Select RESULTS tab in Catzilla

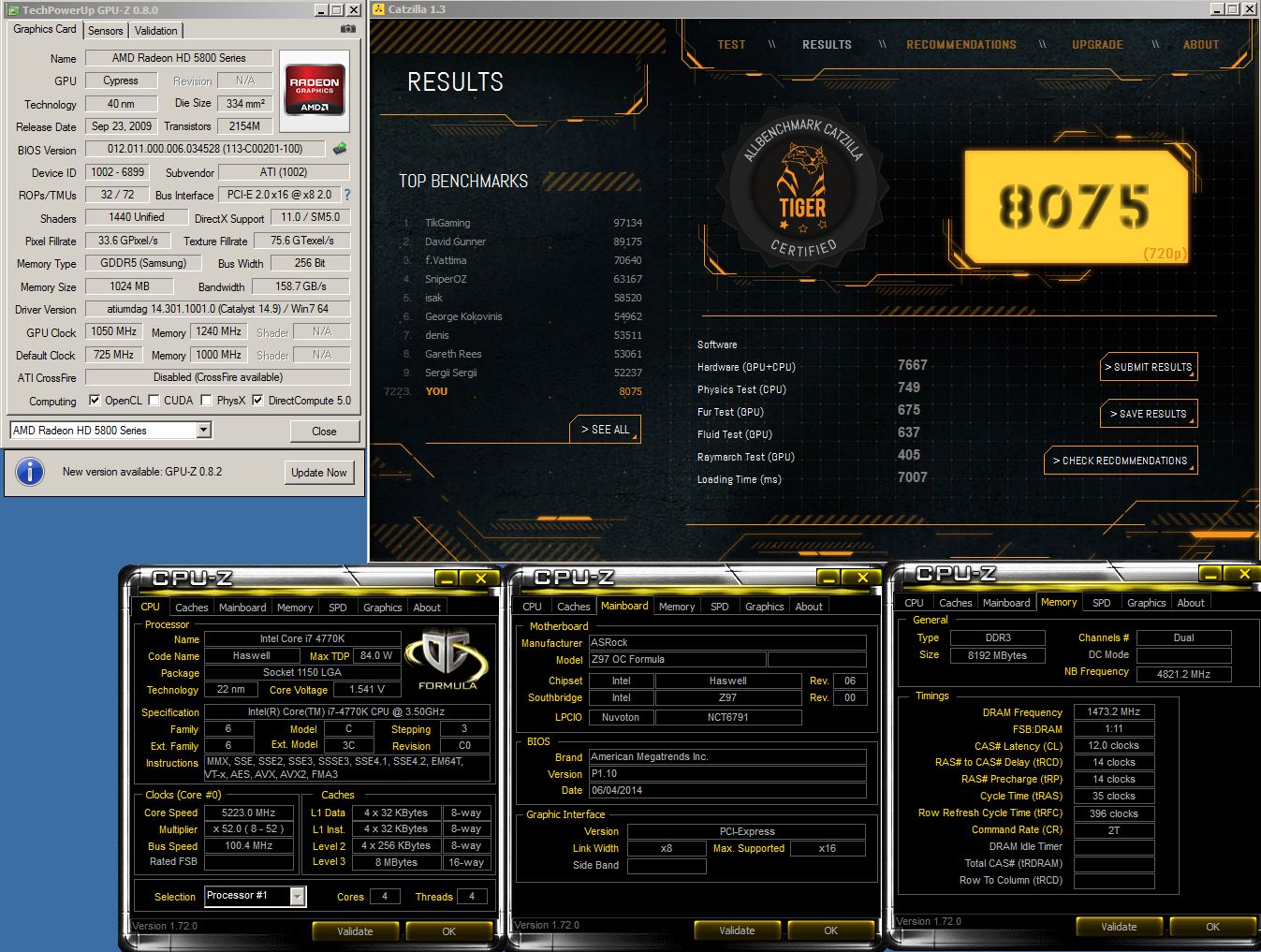[x=827, y=45]
